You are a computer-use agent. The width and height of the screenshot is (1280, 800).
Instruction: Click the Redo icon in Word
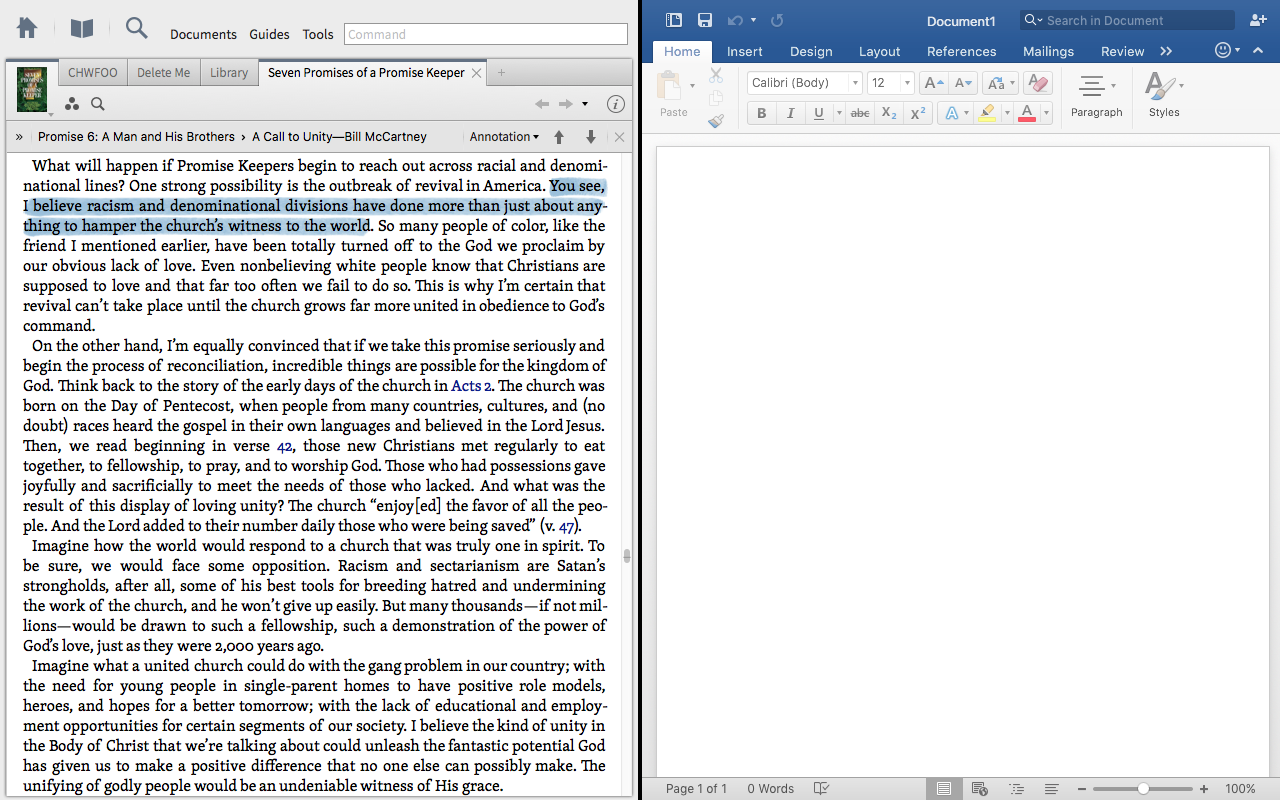point(777,20)
